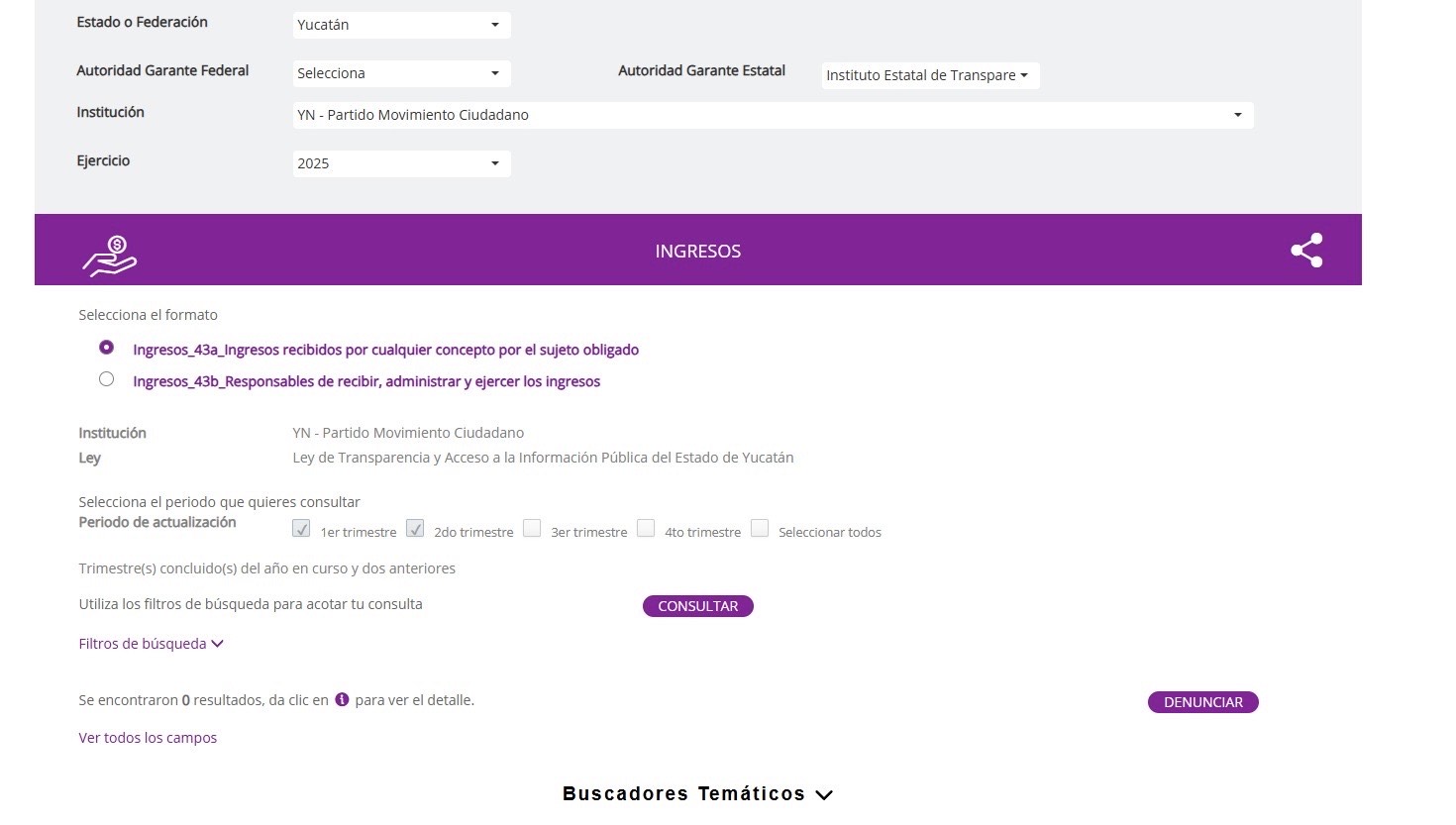The width and height of the screenshot is (1456, 825).
Task: Expand Buscadores Temáticos section
Action: (697, 794)
